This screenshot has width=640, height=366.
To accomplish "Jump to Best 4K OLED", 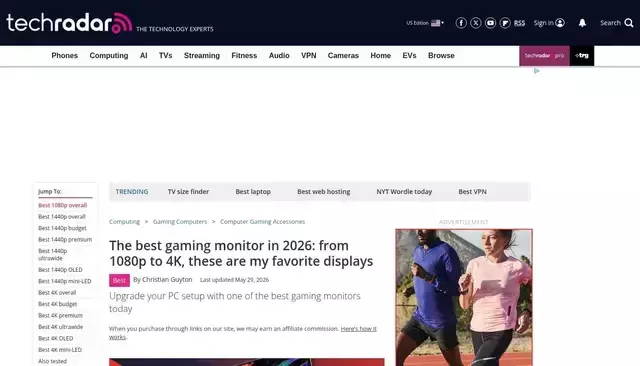I will (56, 338).
